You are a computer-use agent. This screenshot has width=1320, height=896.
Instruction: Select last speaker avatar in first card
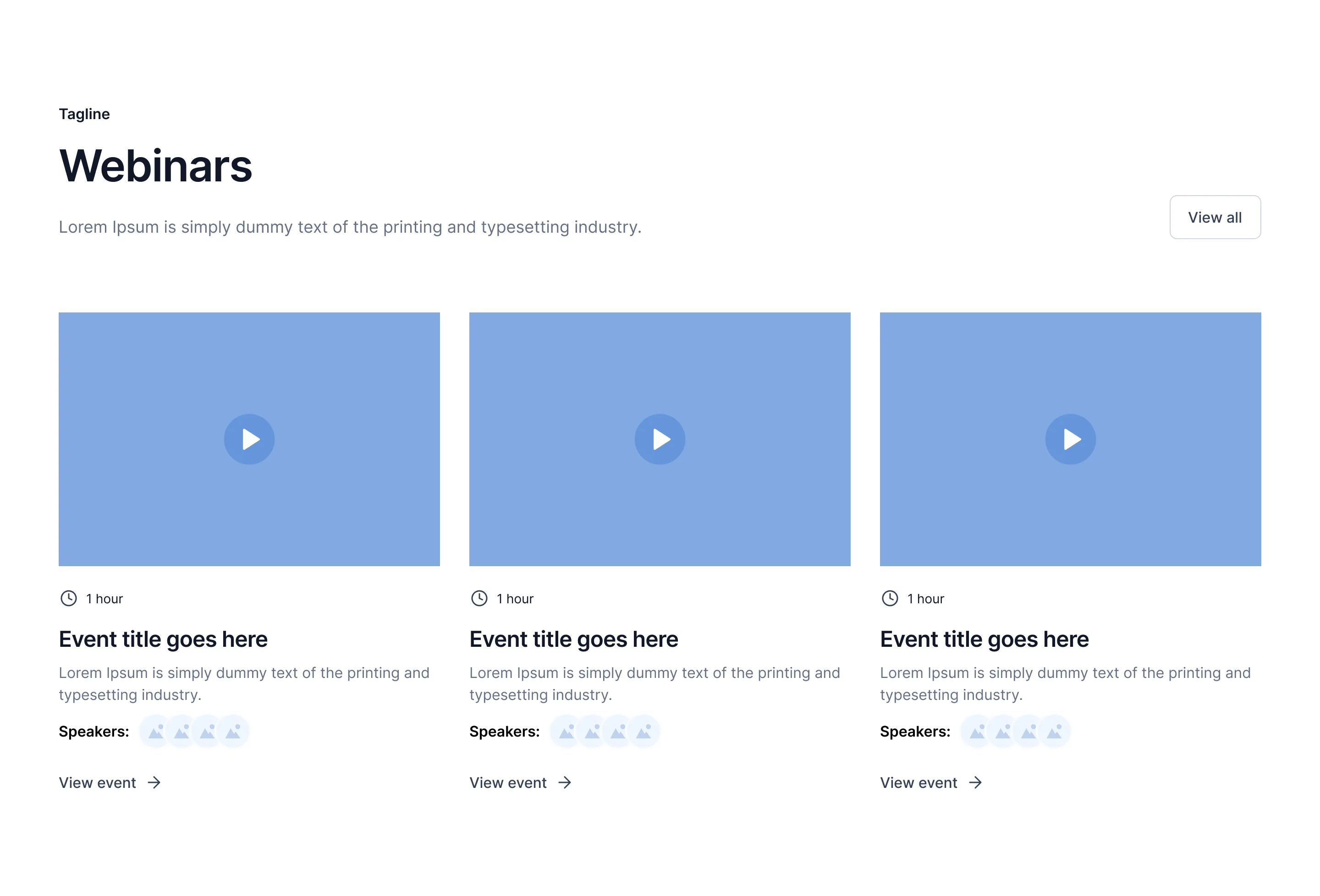(233, 731)
